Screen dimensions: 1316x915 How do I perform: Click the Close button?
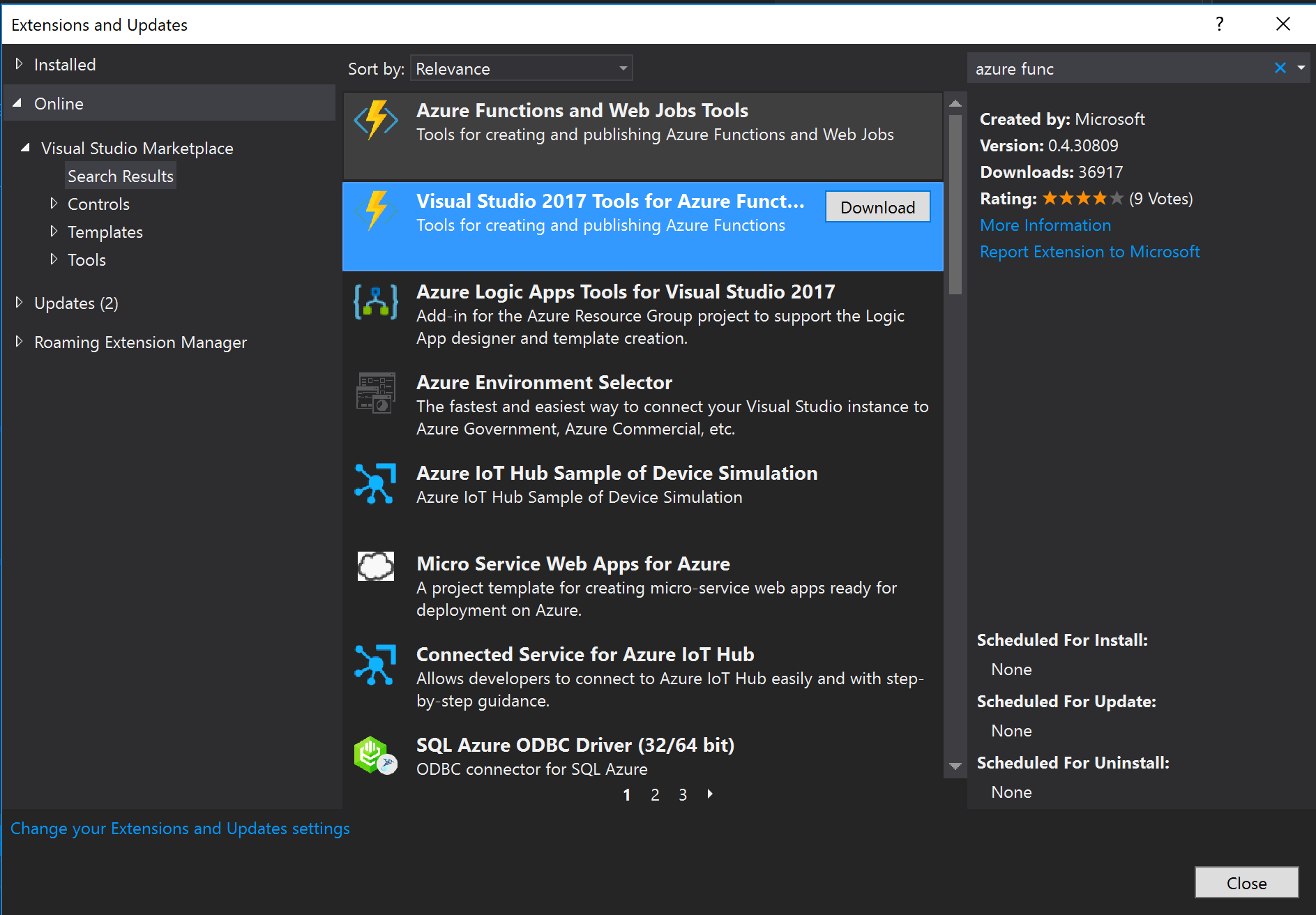[1246, 883]
